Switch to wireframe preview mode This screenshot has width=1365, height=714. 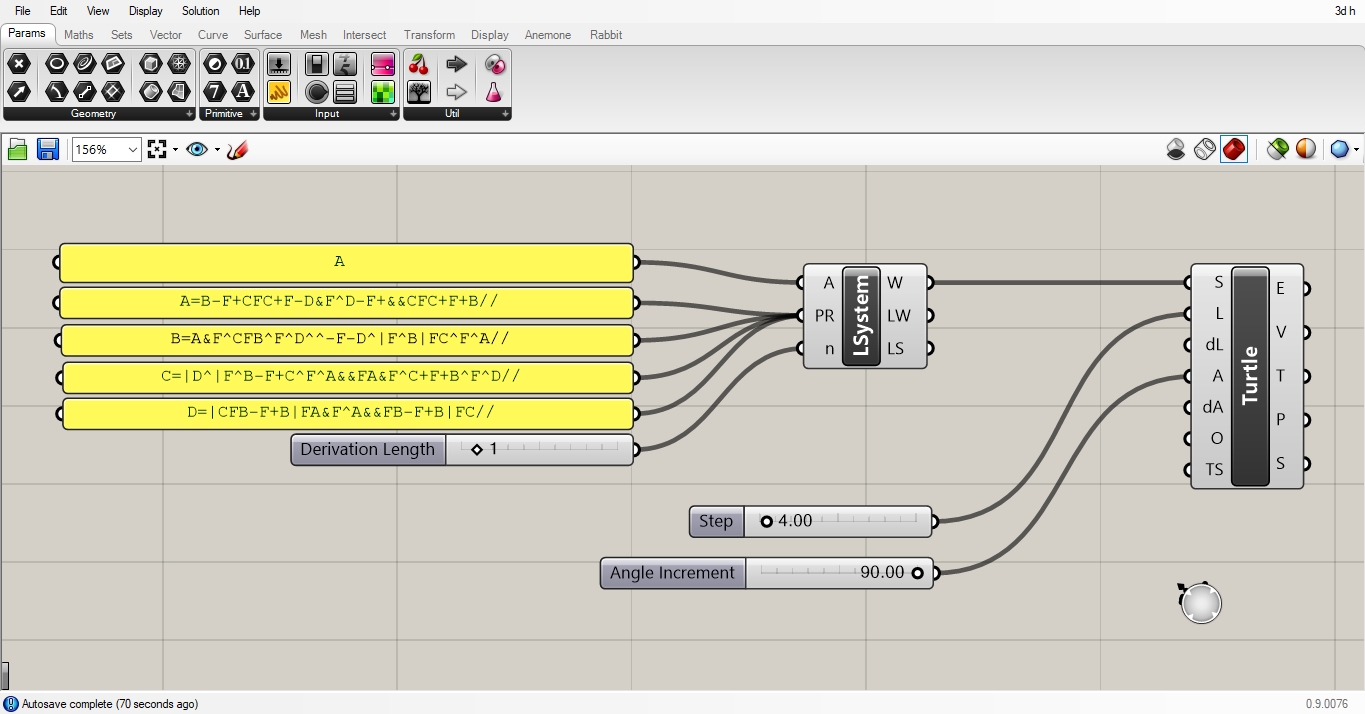(1205, 150)
